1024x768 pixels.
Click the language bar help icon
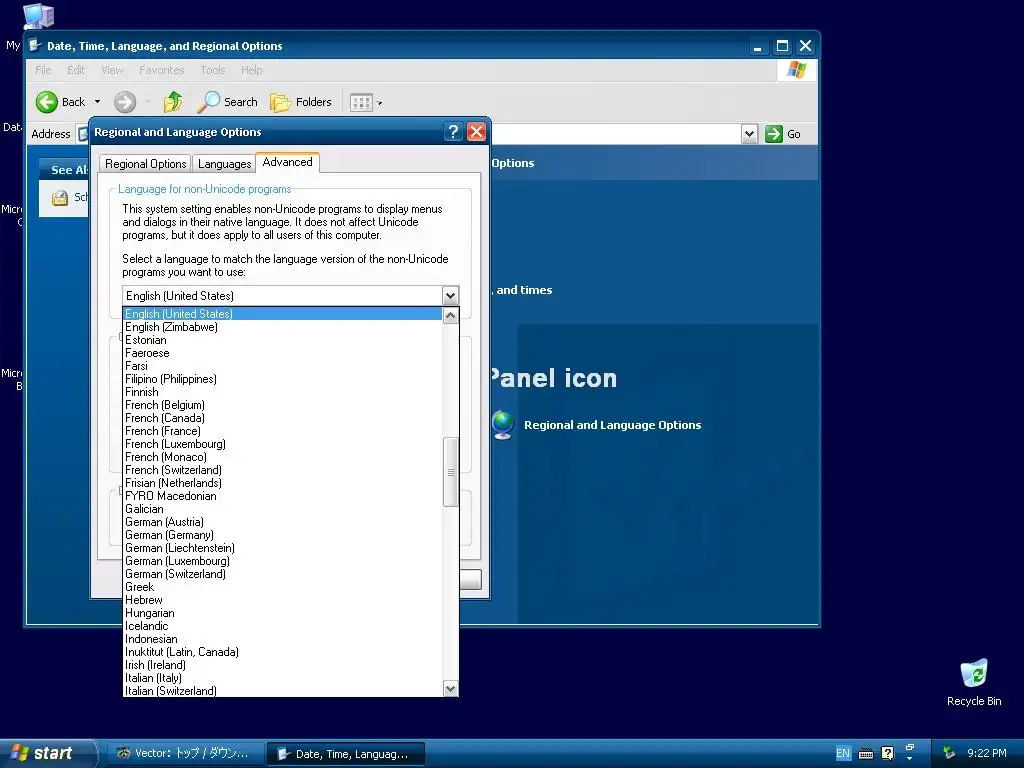point(888,753)
